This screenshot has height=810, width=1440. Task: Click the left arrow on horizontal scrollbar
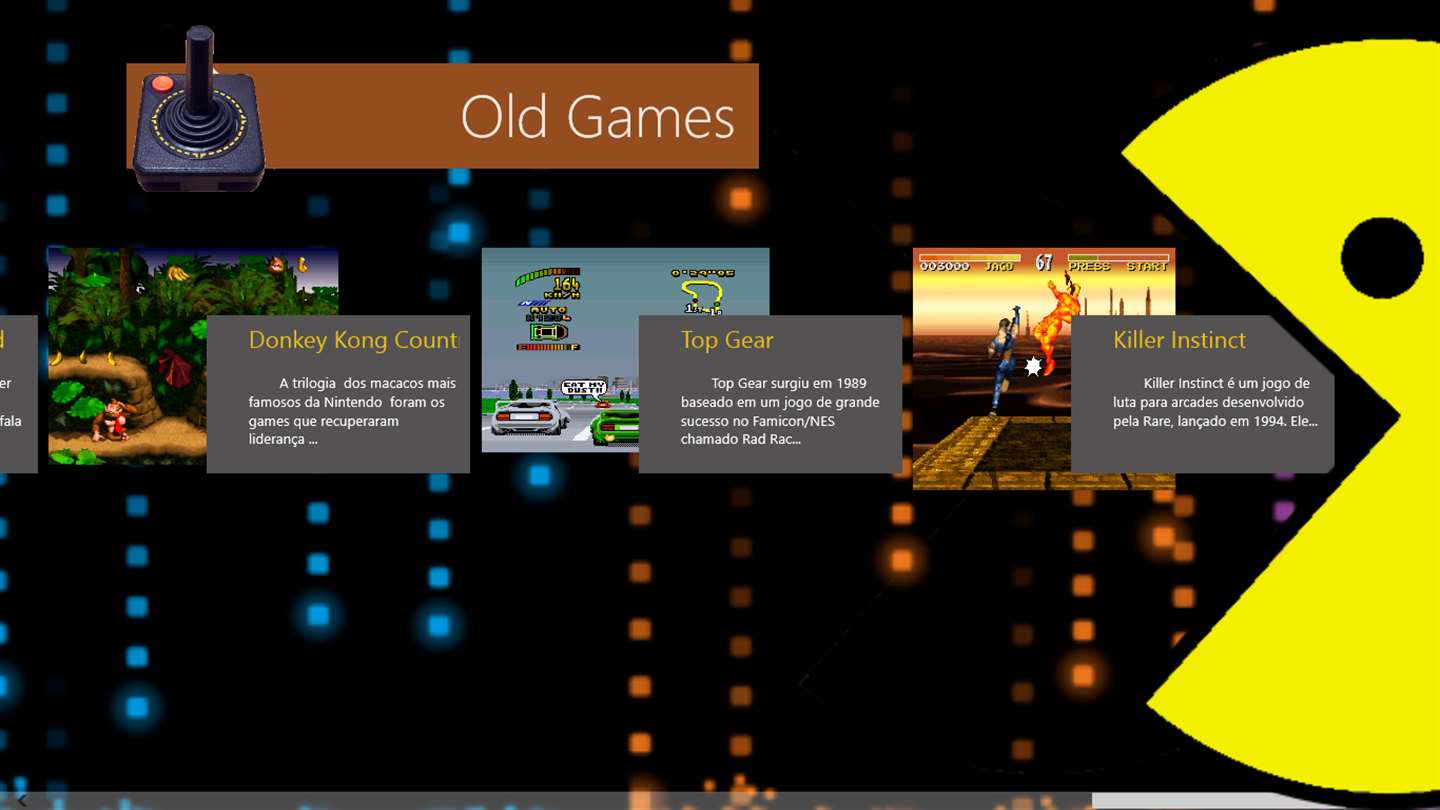coord(22,800)
